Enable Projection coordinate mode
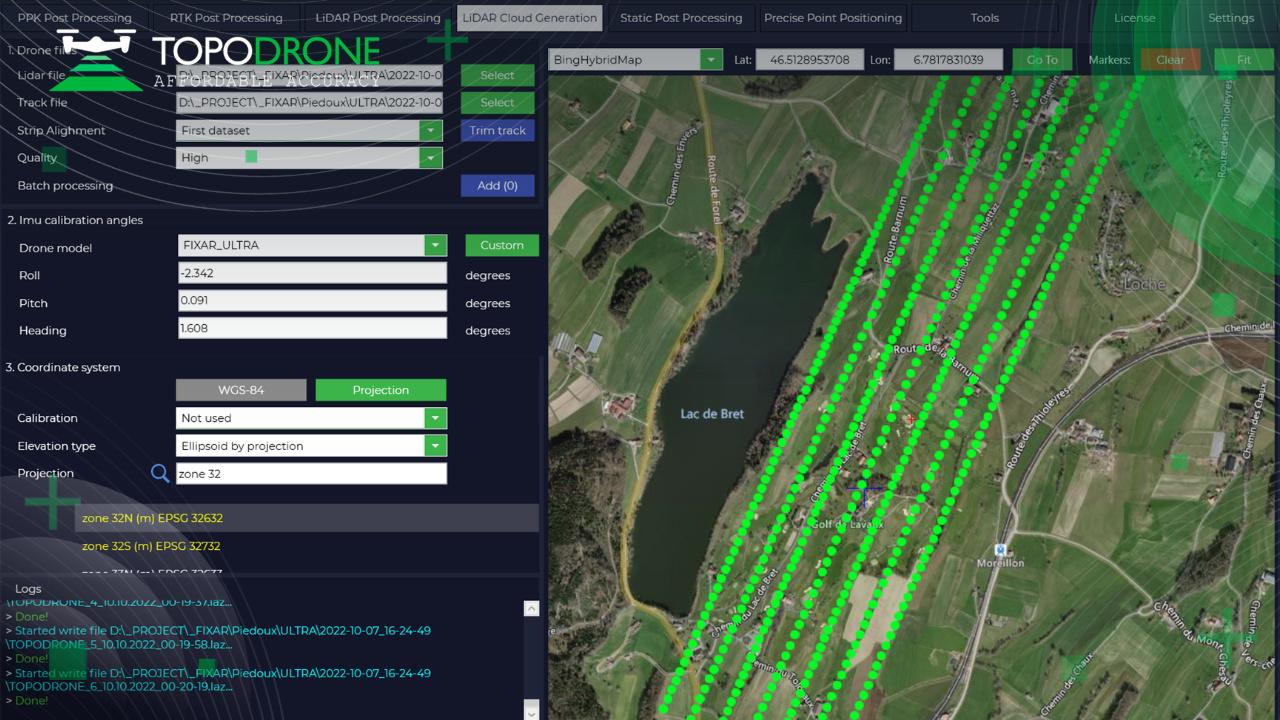This screenshot has height=720, width=1280. 380,390
